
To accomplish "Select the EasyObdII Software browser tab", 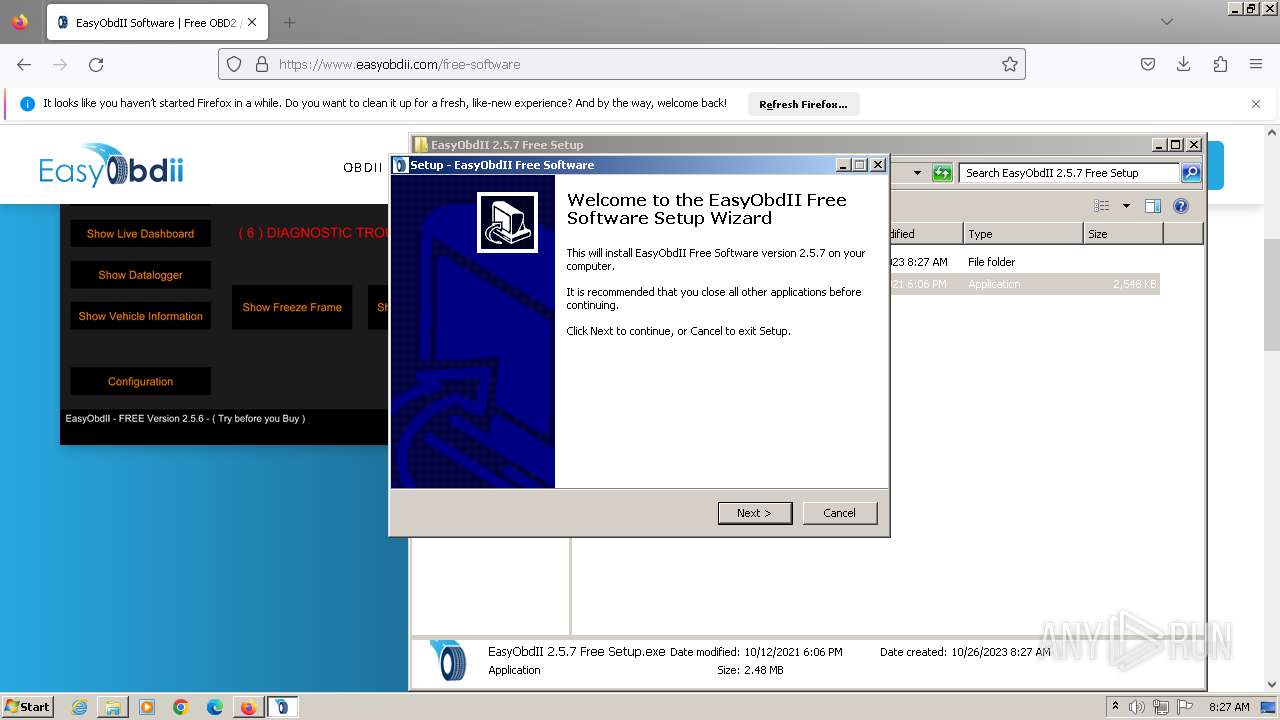I will tap(157, 22).
